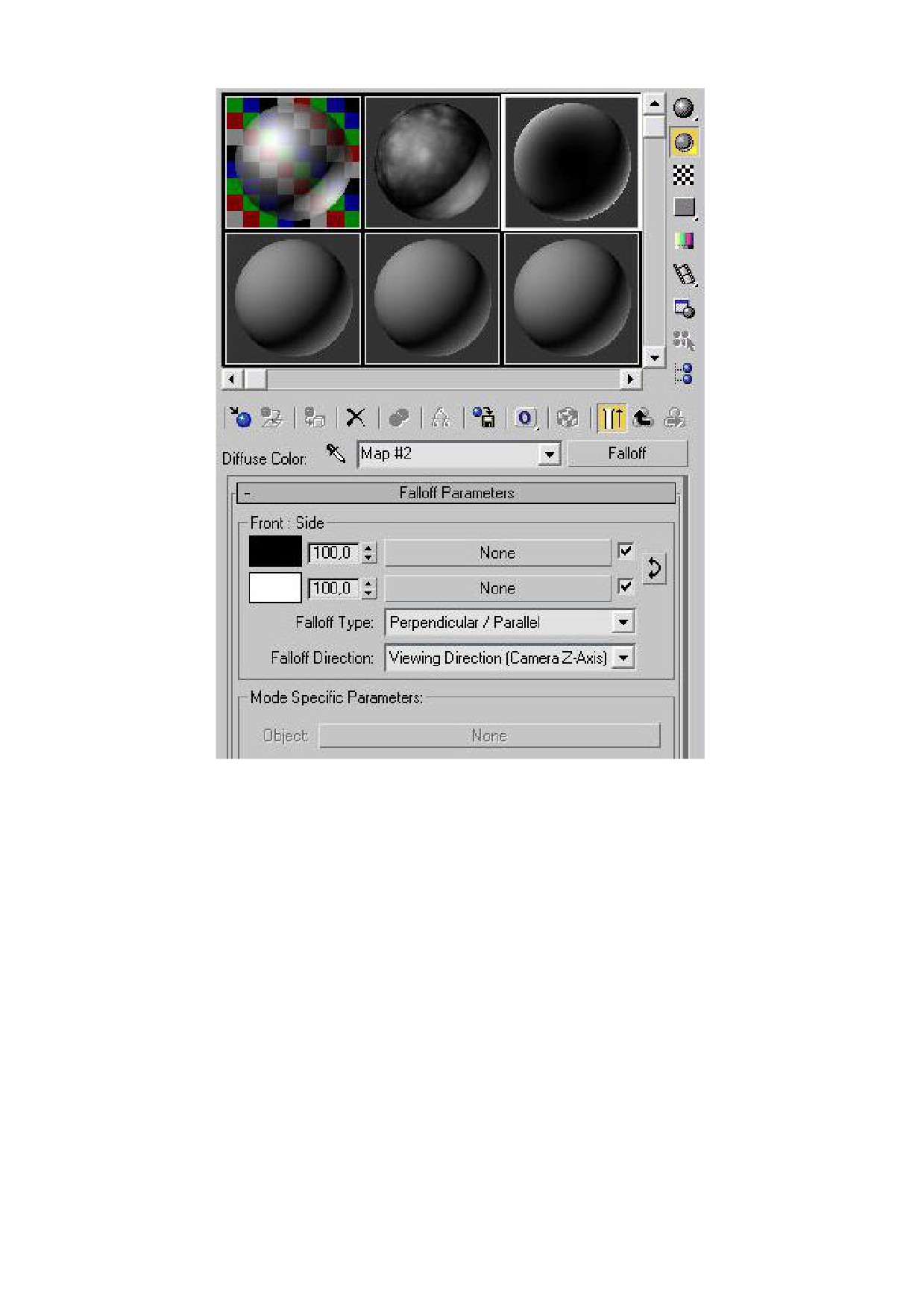Image resolution: width=924 pixels, height=1308 pixels.
Task: Open the black Front color swatch
Action: pos(275,552)
